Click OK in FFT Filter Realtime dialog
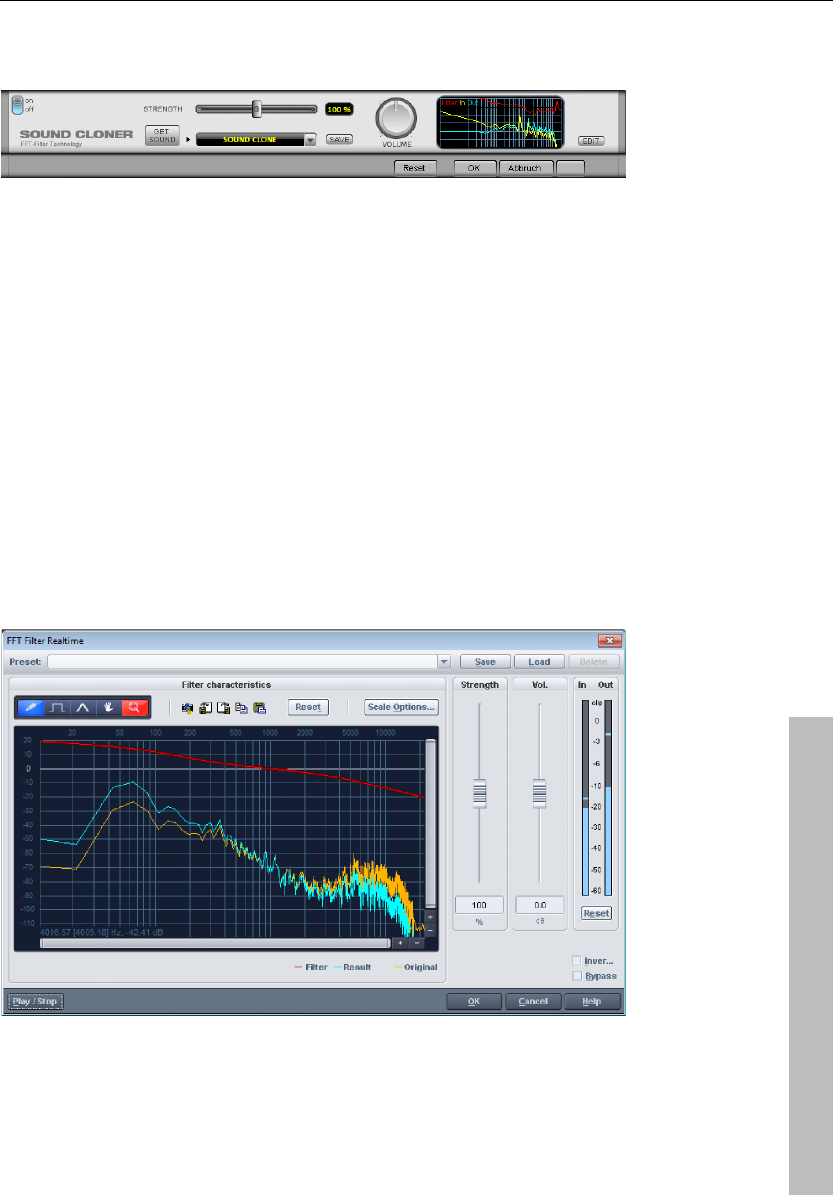The height and width of the screenshot is (1195, 833). point(474,1001)
